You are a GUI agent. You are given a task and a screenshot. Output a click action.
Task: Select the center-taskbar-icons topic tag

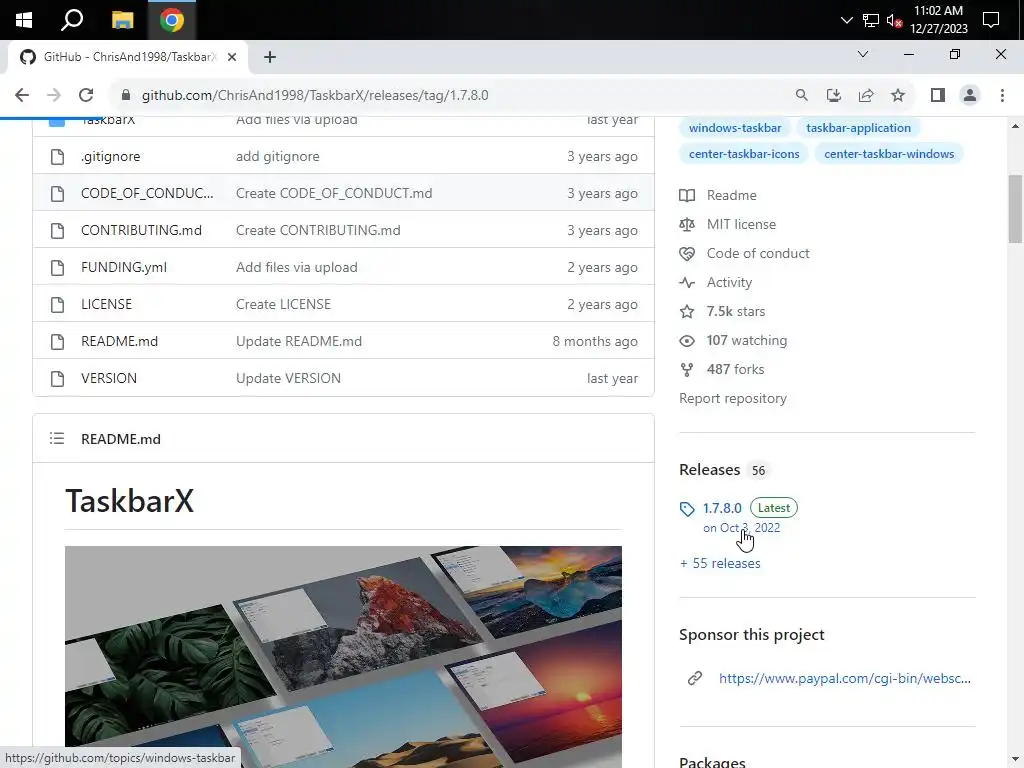point(744,154)
